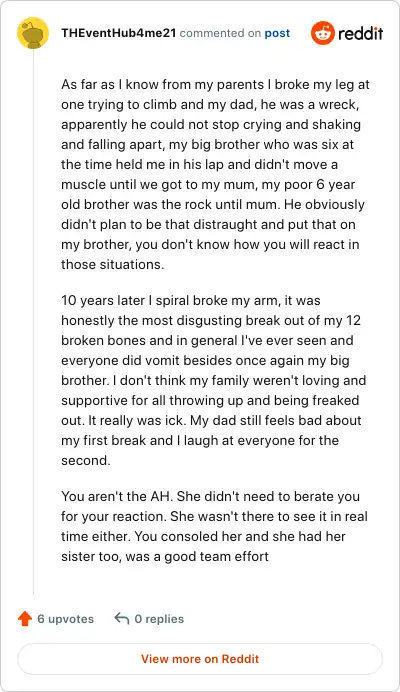Click the line starting "You aren't the AH"
The image size is (400, 692).
click(210, 496)
